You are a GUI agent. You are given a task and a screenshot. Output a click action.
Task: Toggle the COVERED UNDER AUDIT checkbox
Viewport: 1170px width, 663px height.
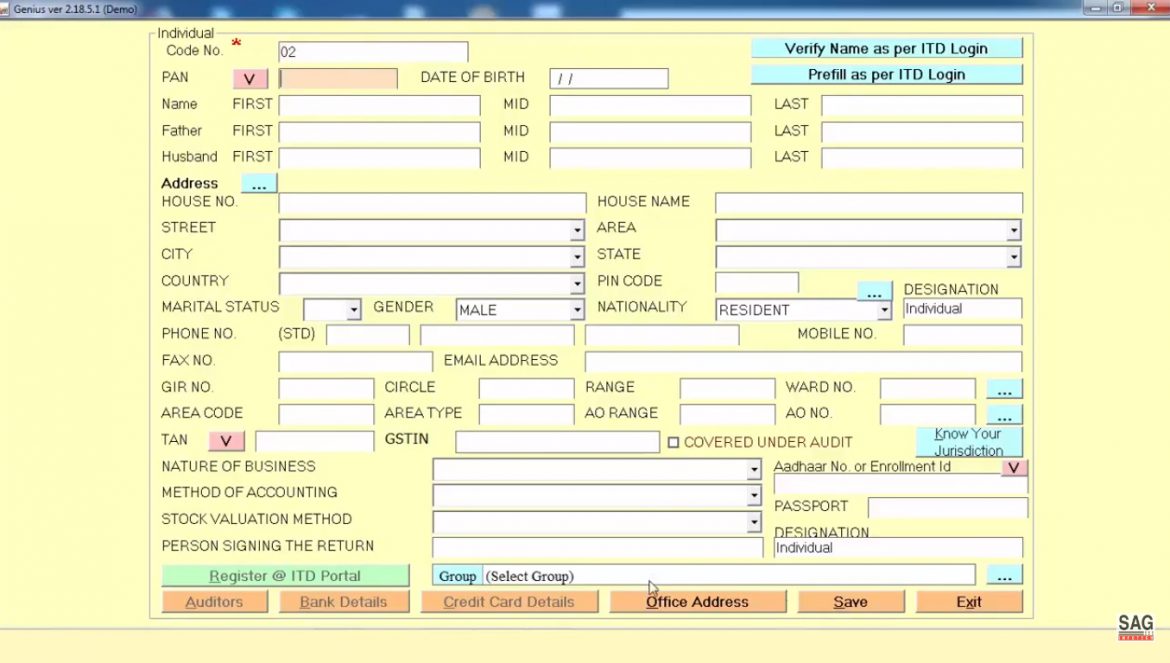[673, 442]
